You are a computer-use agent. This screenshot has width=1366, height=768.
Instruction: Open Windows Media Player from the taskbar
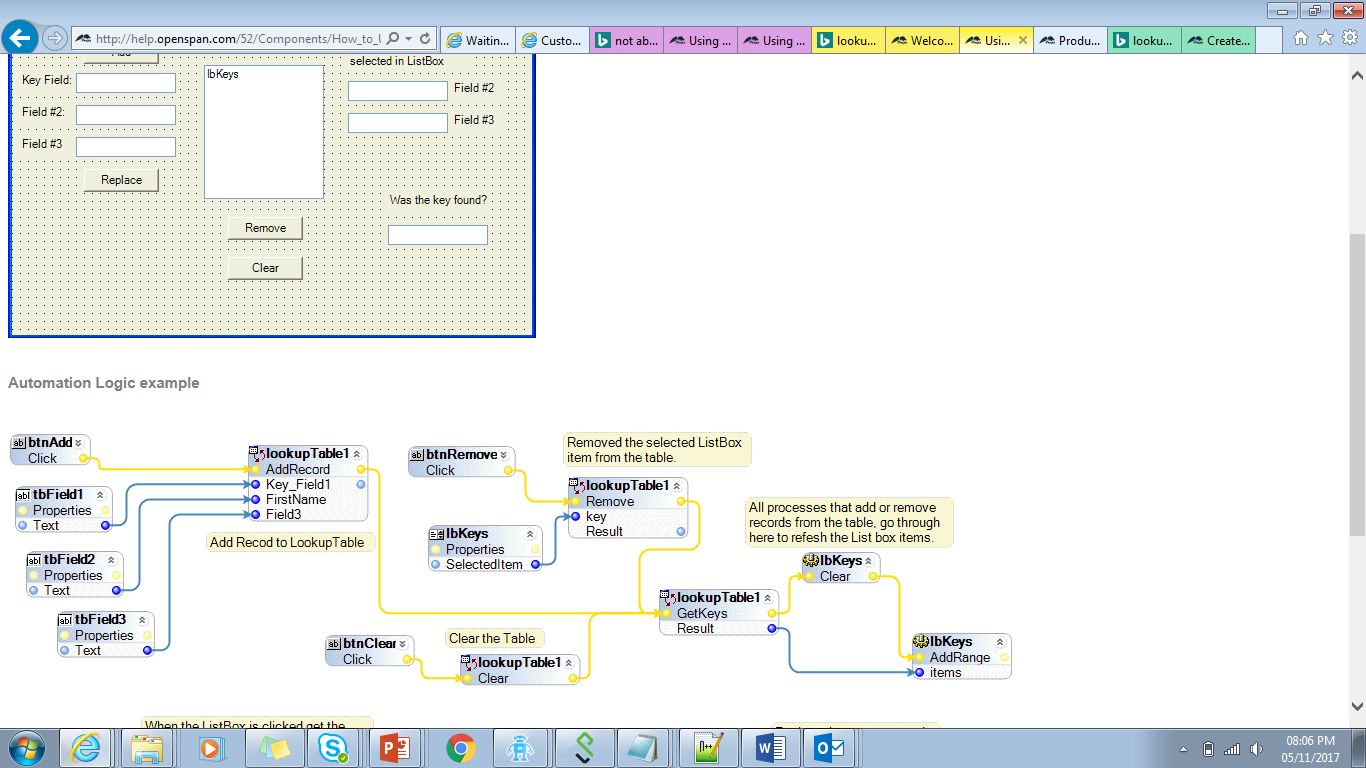210,748
